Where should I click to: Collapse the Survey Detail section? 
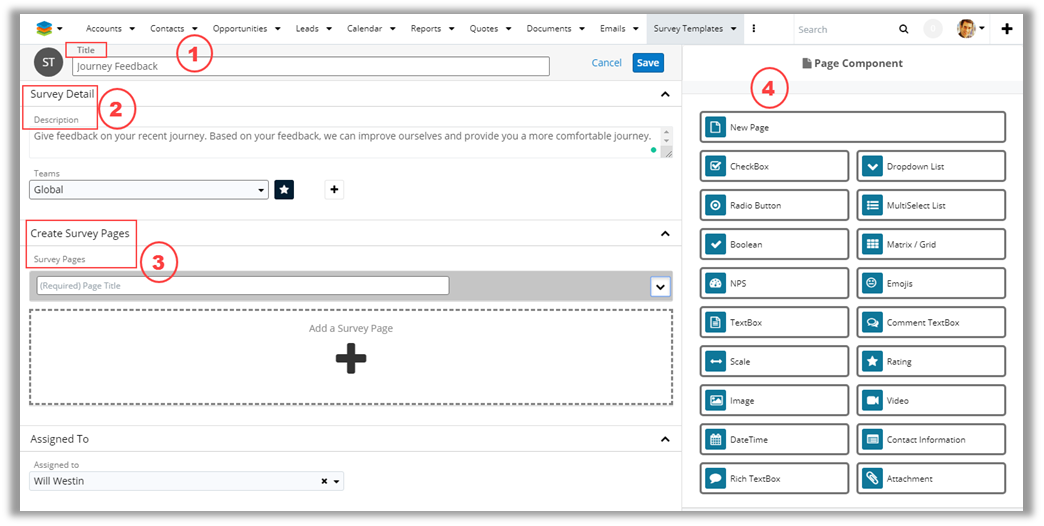click(665, 95)
